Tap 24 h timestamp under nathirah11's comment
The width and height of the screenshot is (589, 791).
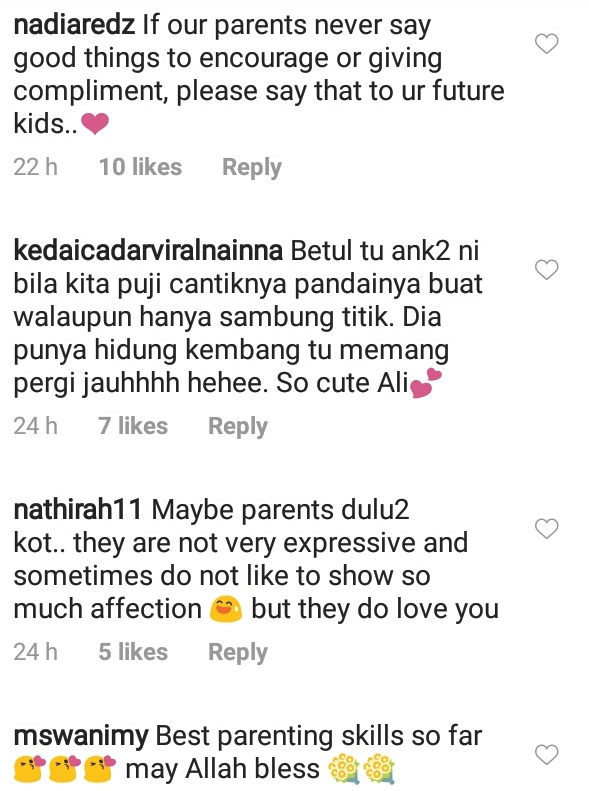tap(36, 652)
